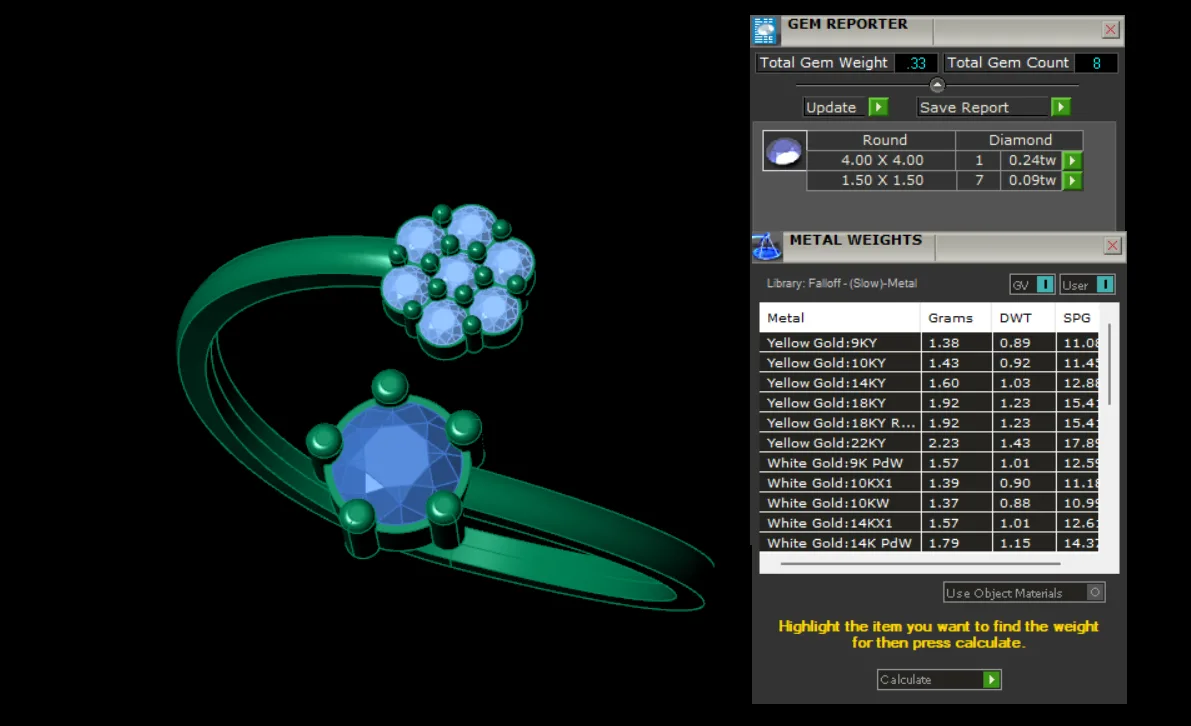The height and width of the screenshot is (726, 1191).
Task: Click the Metal Weights flask icon
Action: (x=766, y=246)
